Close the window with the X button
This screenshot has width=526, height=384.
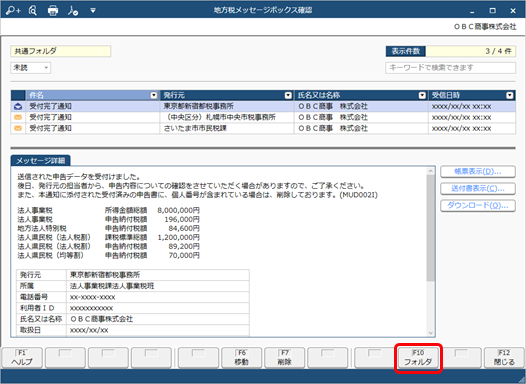point(513,11)
